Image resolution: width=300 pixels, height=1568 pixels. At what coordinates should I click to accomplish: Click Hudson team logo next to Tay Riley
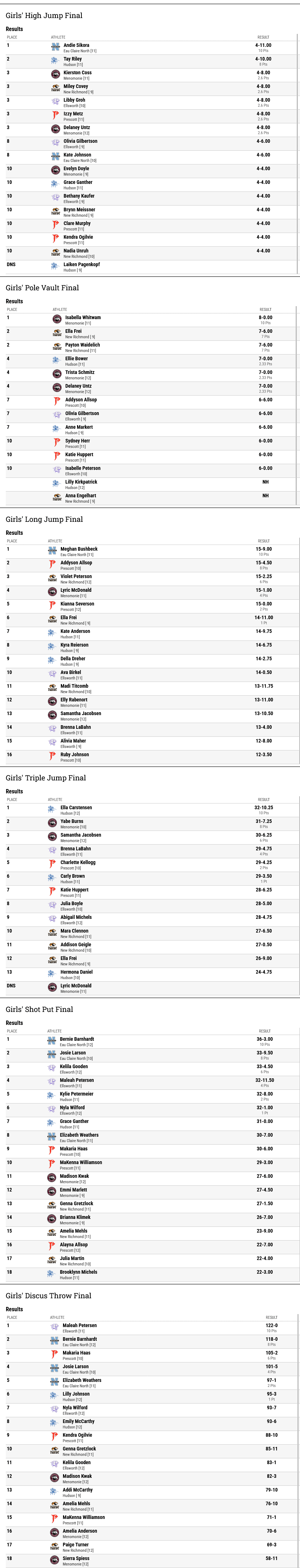coord(55,61)
